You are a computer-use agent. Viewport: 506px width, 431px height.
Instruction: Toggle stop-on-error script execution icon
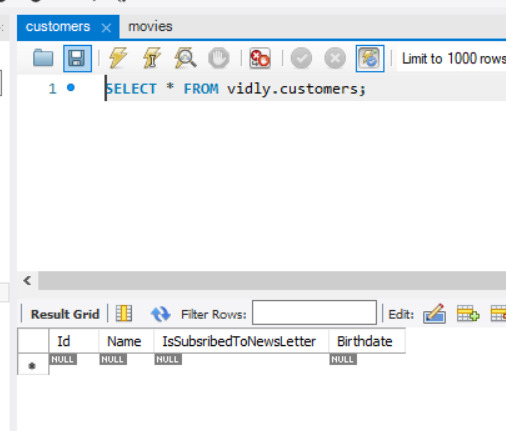click(x=260, y=58)
